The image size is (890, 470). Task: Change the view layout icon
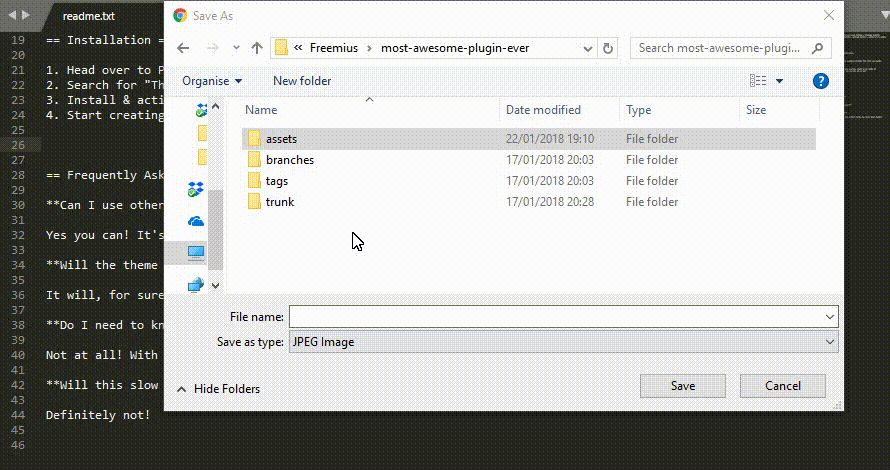pos(758,81)
